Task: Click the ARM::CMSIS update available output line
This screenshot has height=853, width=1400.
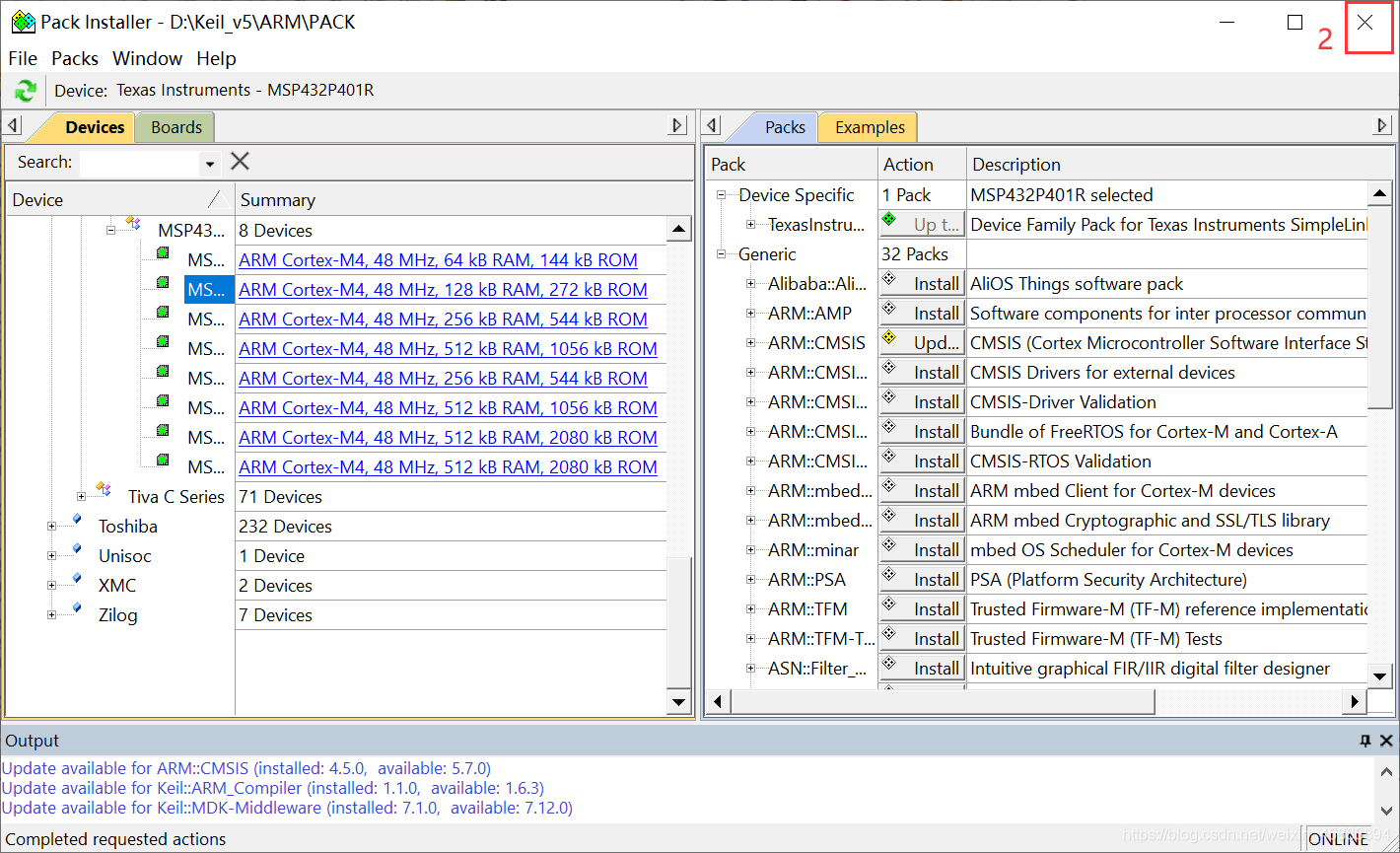Action: pyautogui.click(x=245, y=768)
